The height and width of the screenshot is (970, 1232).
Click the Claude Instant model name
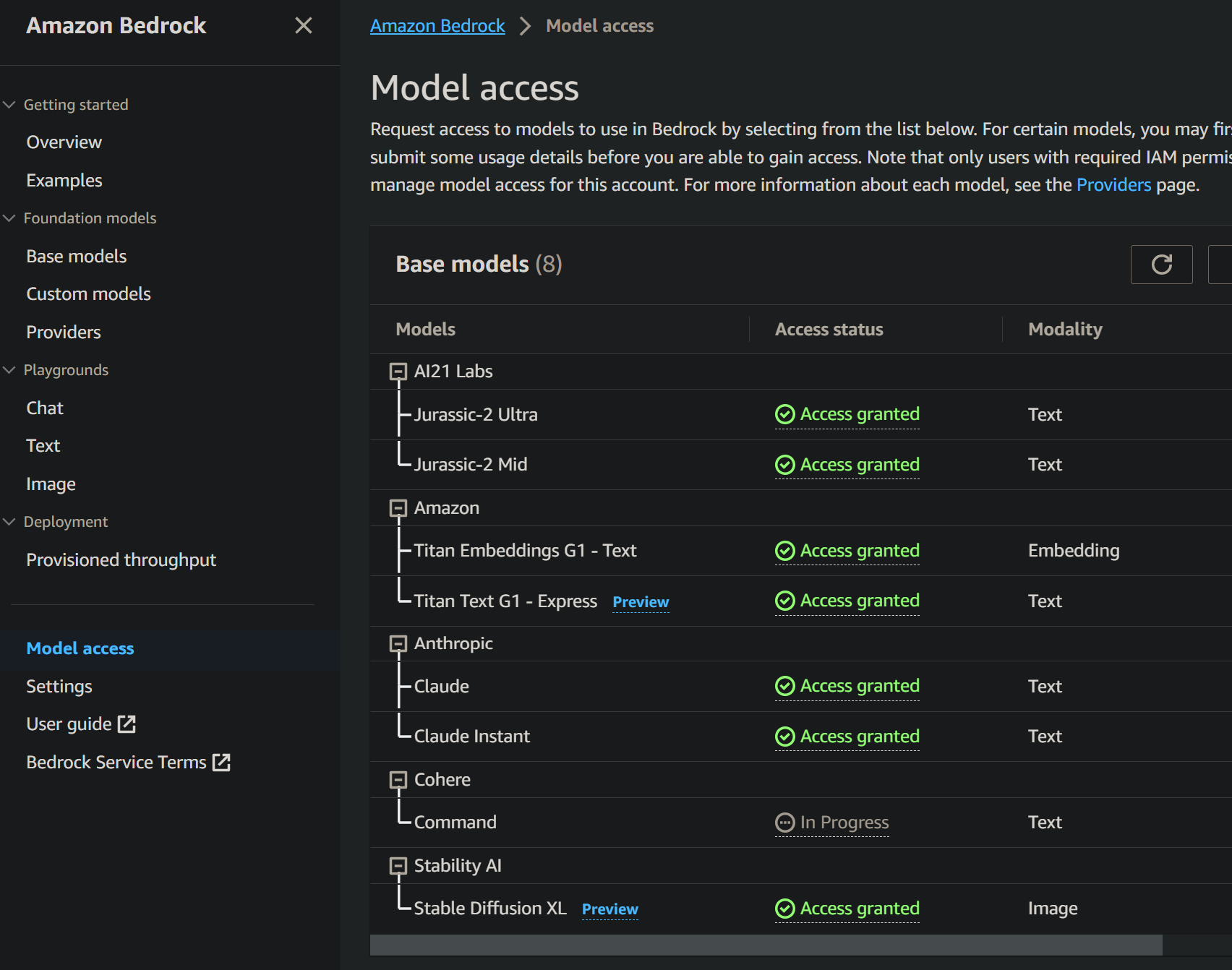coord(471,737)
